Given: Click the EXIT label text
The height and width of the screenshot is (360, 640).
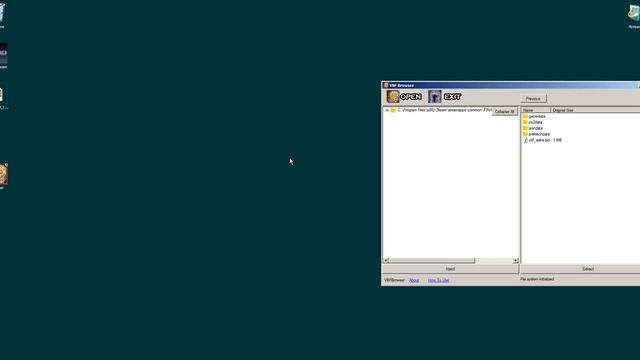Looking at the screenshot, I should click(452, 97).
